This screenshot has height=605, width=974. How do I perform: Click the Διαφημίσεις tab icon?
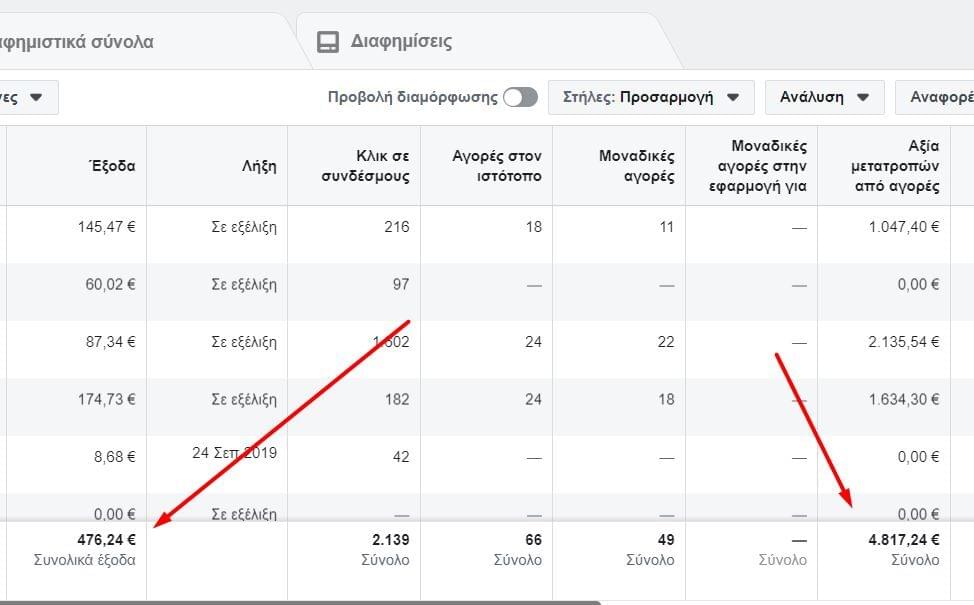click(328, 42)
